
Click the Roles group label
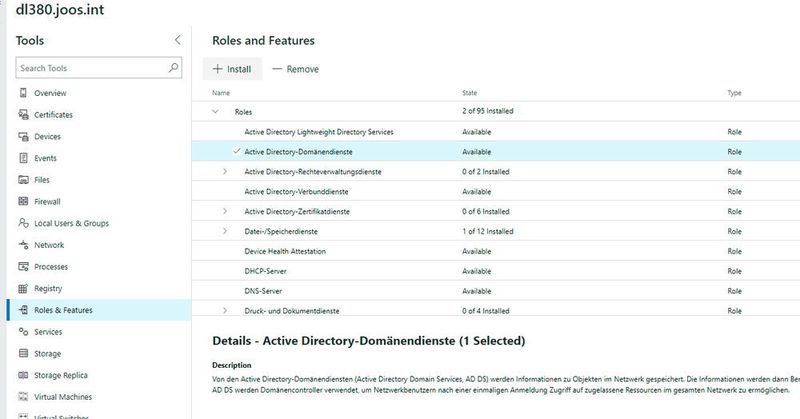click(x=243, y=112)
